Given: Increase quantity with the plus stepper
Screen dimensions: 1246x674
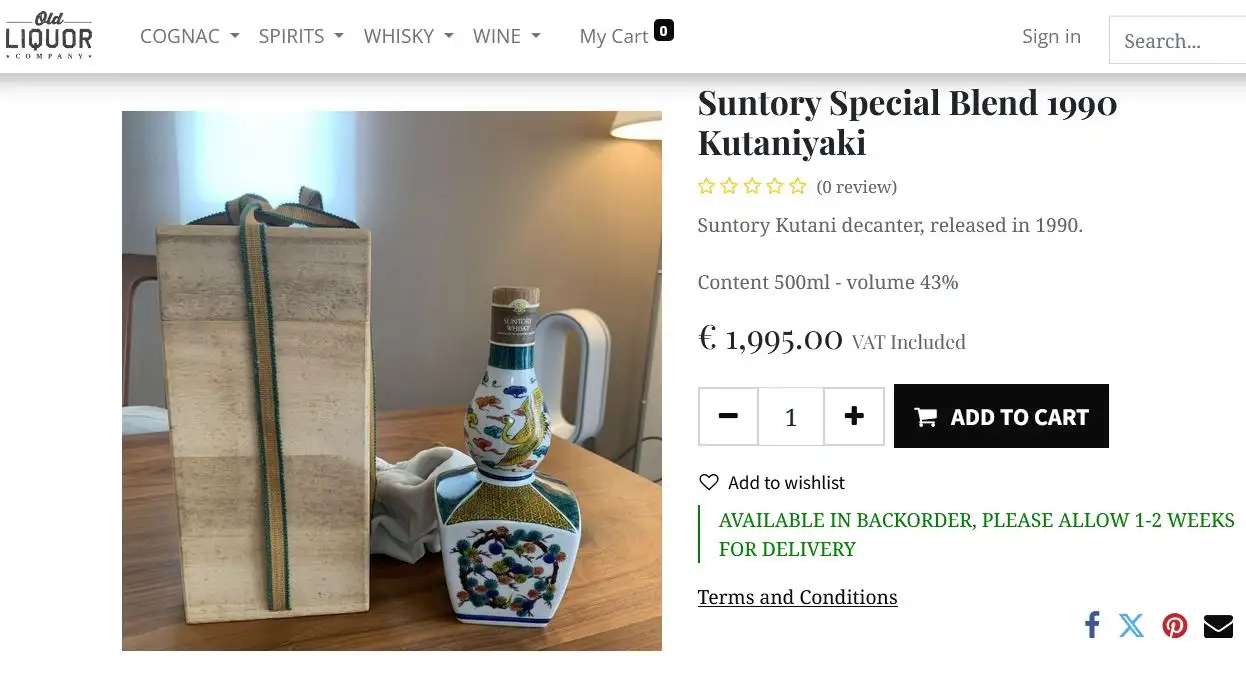Looking at the screenshot, I should (854, 416).
